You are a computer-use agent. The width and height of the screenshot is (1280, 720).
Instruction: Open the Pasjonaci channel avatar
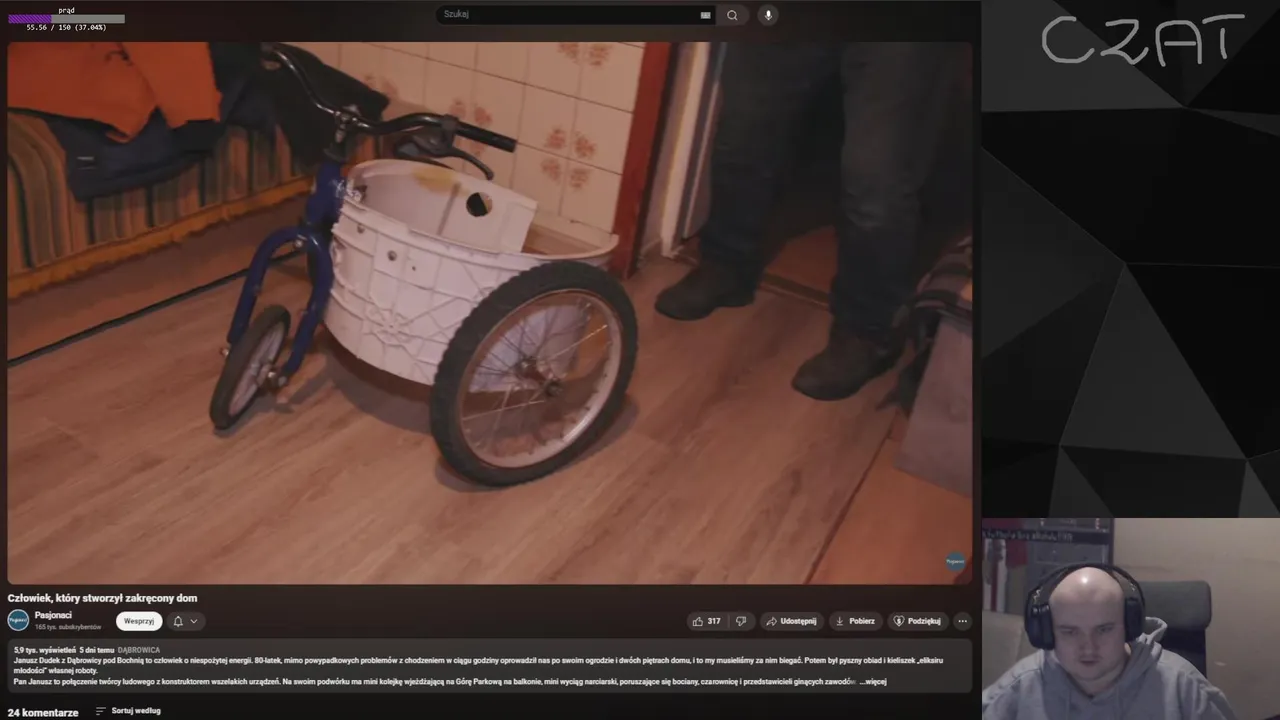(x=18, y=620)
